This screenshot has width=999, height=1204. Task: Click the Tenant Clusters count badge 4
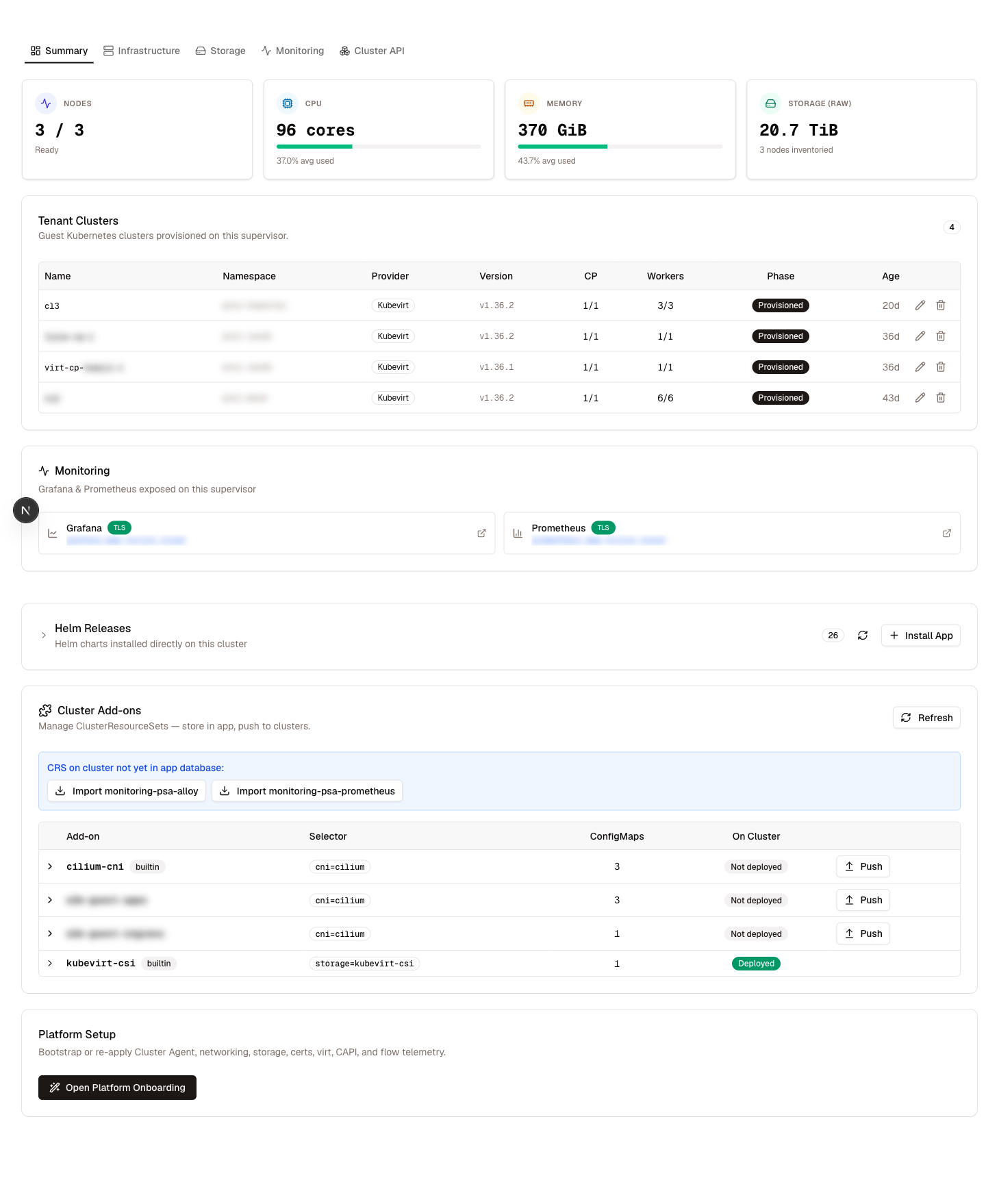point(952,227)
